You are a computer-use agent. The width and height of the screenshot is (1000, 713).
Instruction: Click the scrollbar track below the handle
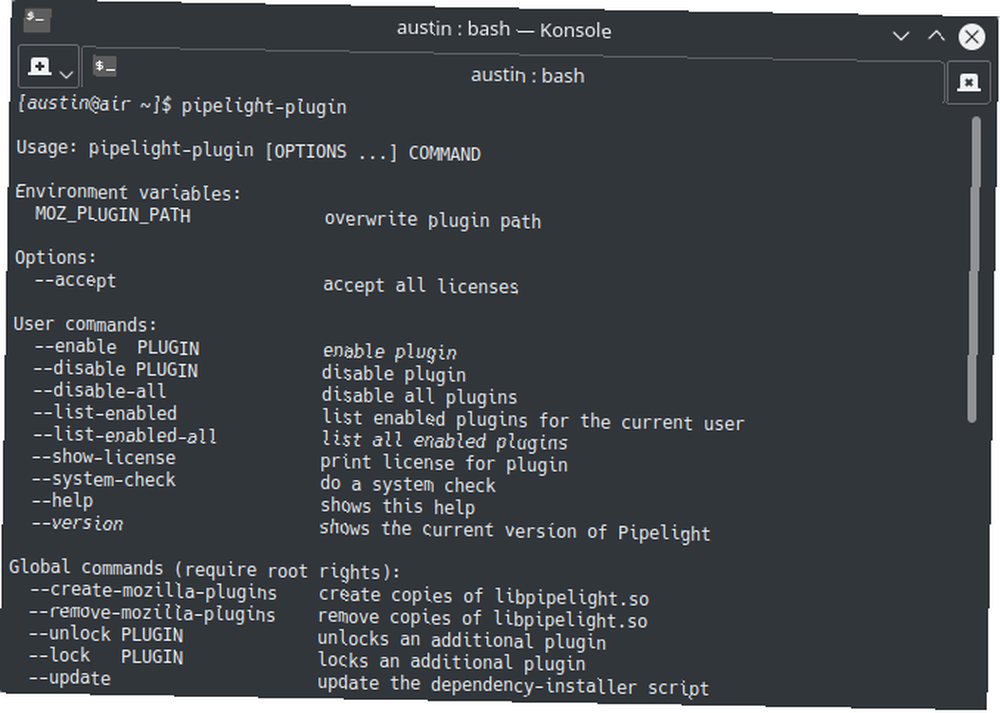pyautogui.click(x=974, y=555)
